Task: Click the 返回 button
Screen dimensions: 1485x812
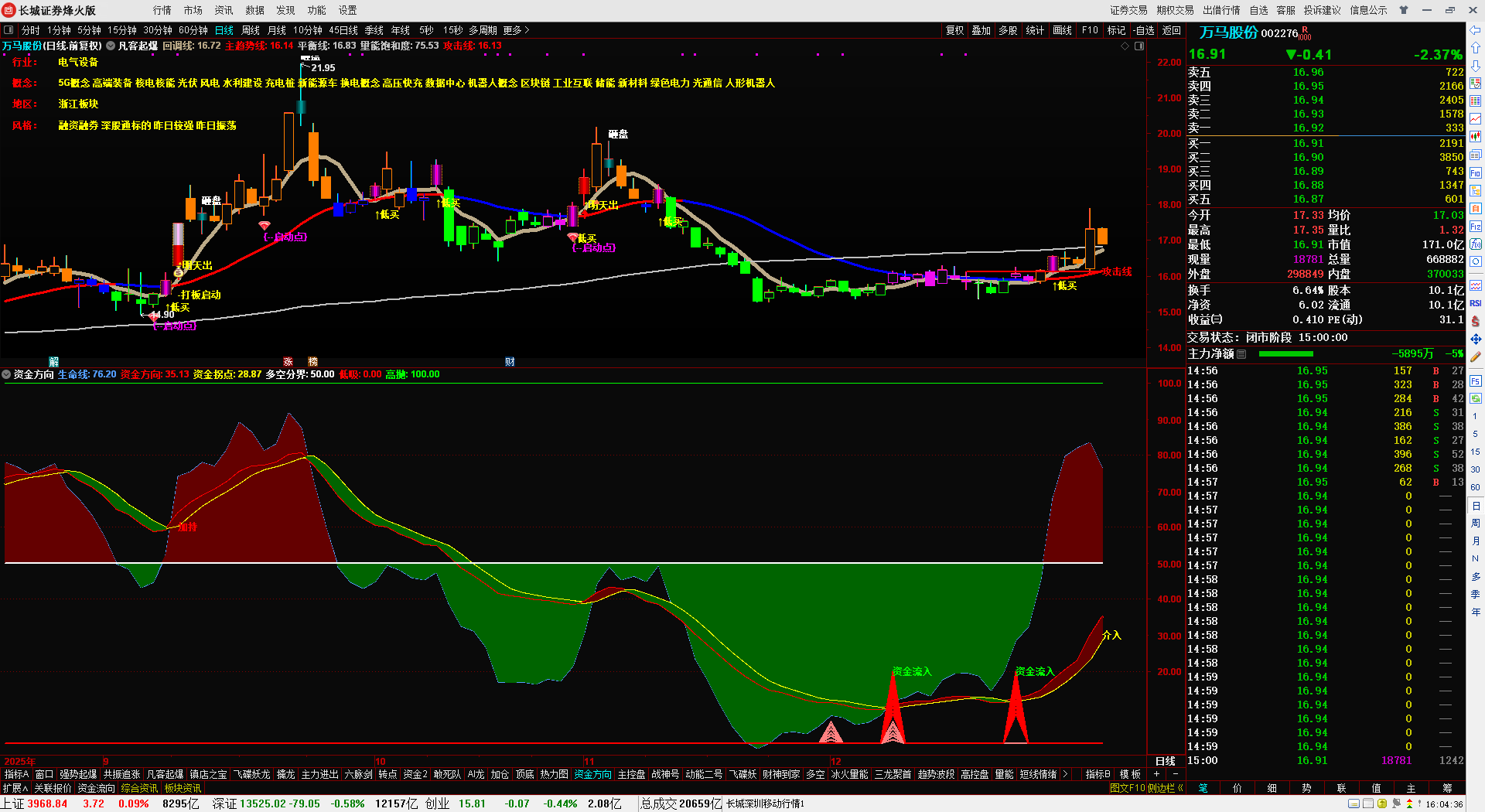Action: (1172, 30)
